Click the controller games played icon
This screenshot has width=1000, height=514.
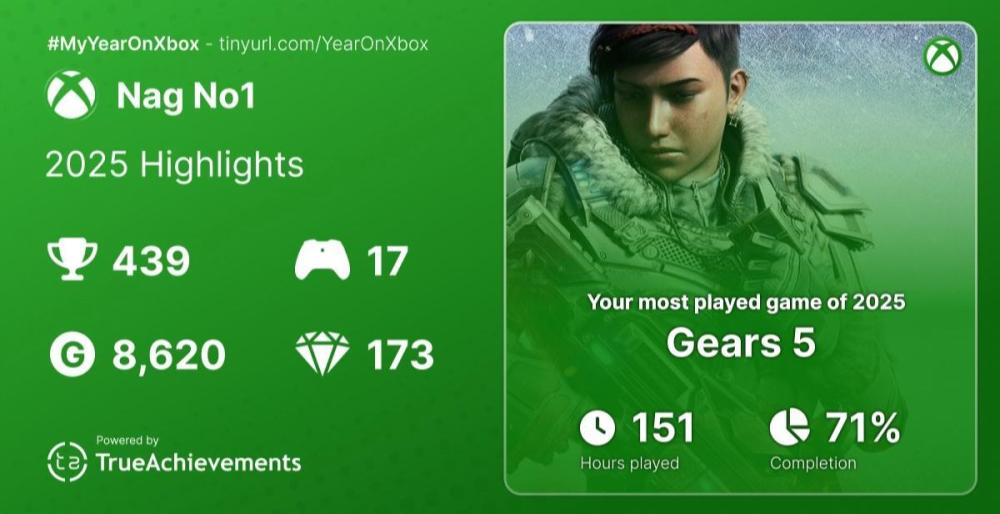click(x=322, y=261)
